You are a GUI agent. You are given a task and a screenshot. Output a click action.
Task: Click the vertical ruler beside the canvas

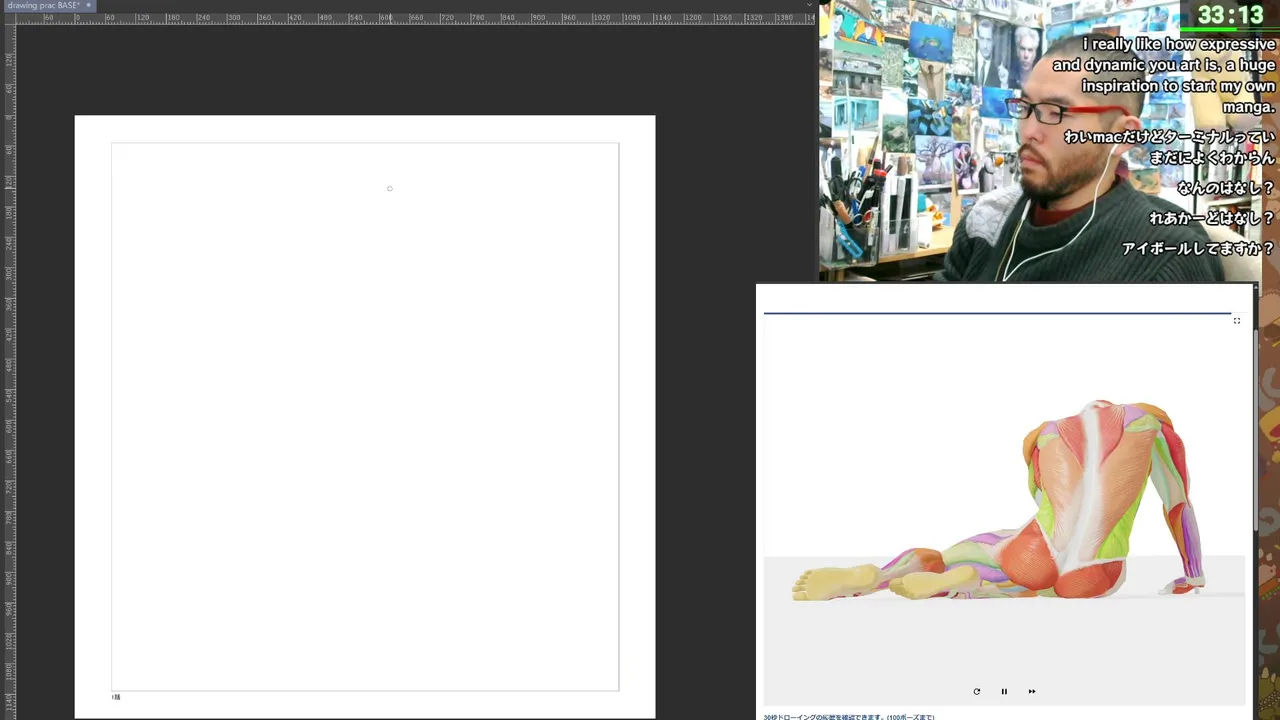tap(9, 370)
